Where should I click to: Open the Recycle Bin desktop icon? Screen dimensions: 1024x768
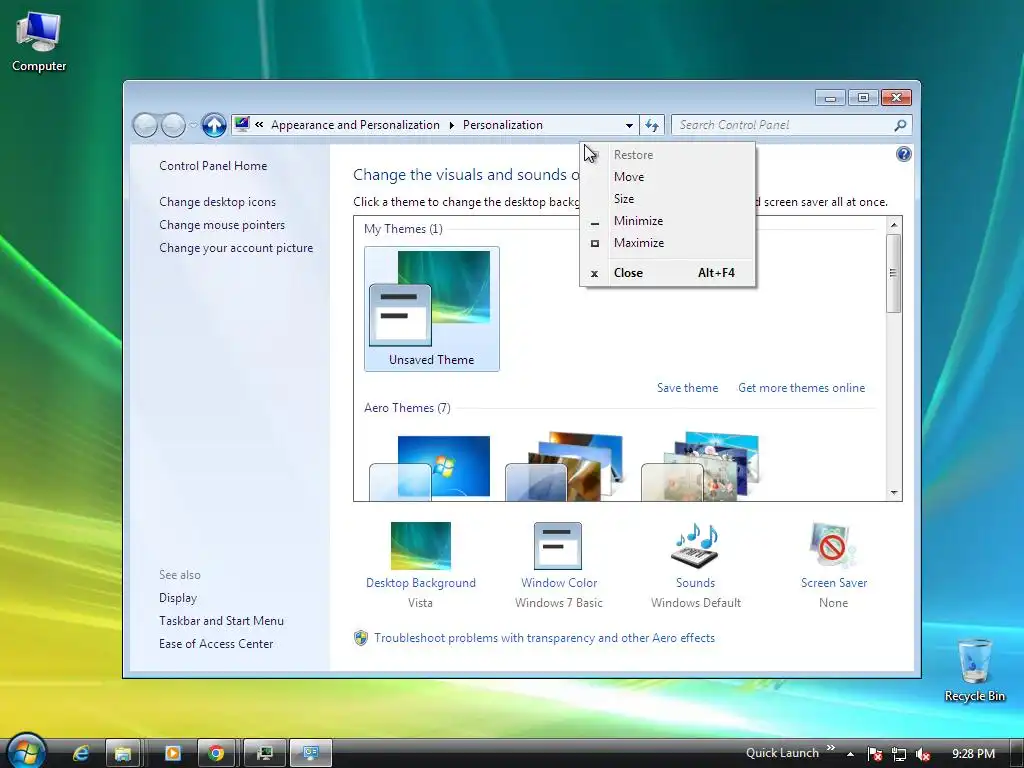[974, 670]
